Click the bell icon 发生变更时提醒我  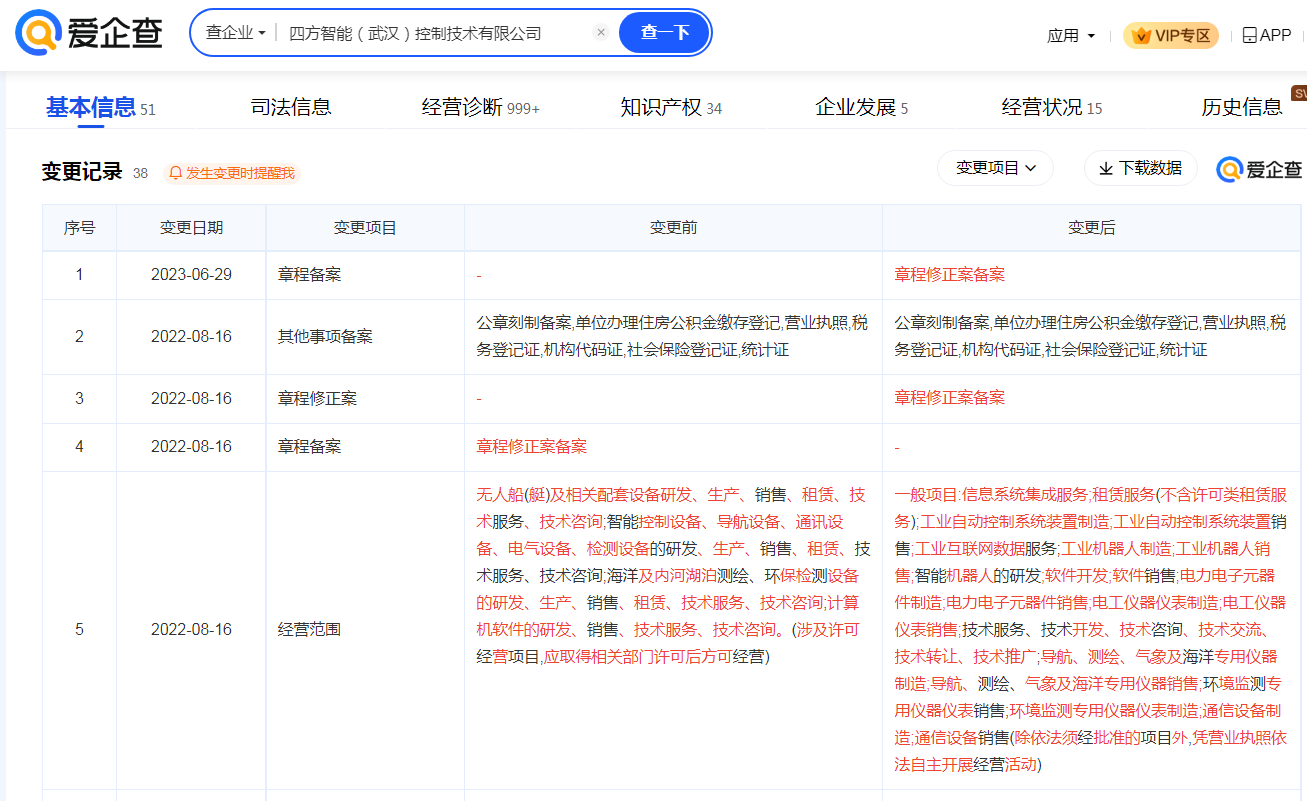tap(231, 173)
